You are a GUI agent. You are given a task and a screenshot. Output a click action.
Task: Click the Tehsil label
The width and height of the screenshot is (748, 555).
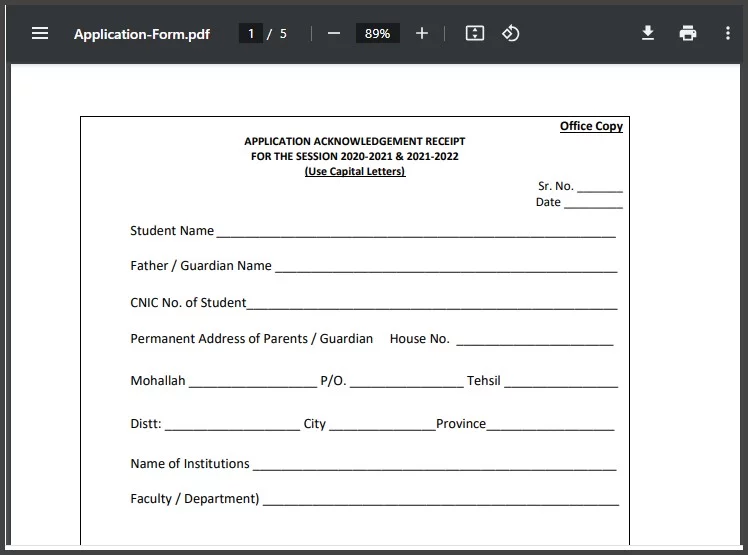click(484, 381)
